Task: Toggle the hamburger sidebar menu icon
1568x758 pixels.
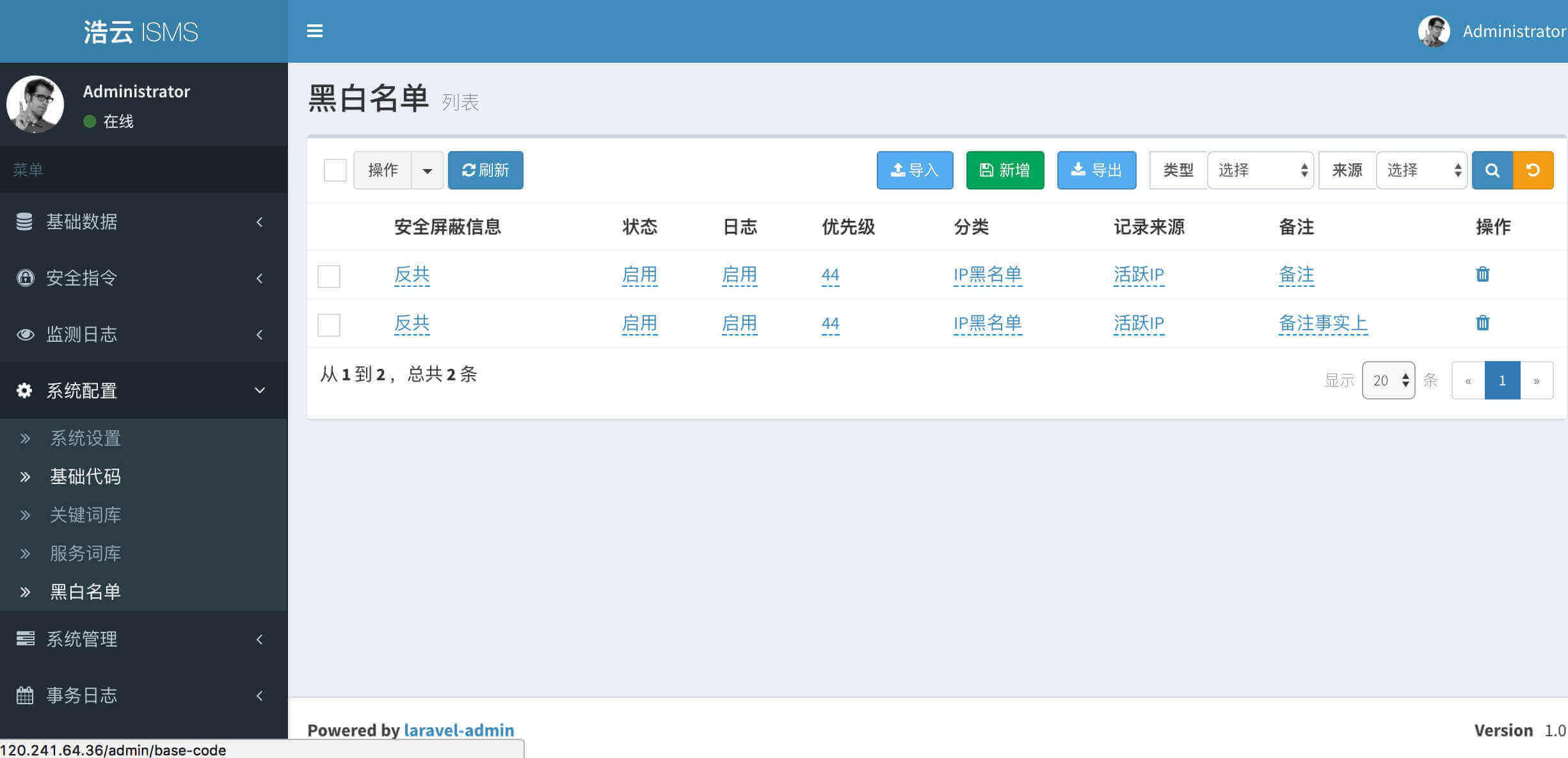Action: tap(314, 31)
